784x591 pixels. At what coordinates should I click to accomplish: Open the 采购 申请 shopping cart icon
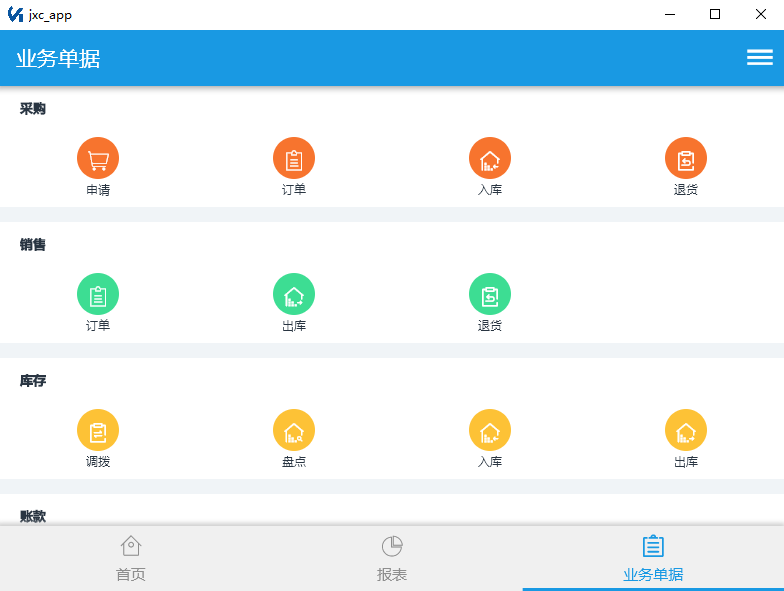pos(98,158)
